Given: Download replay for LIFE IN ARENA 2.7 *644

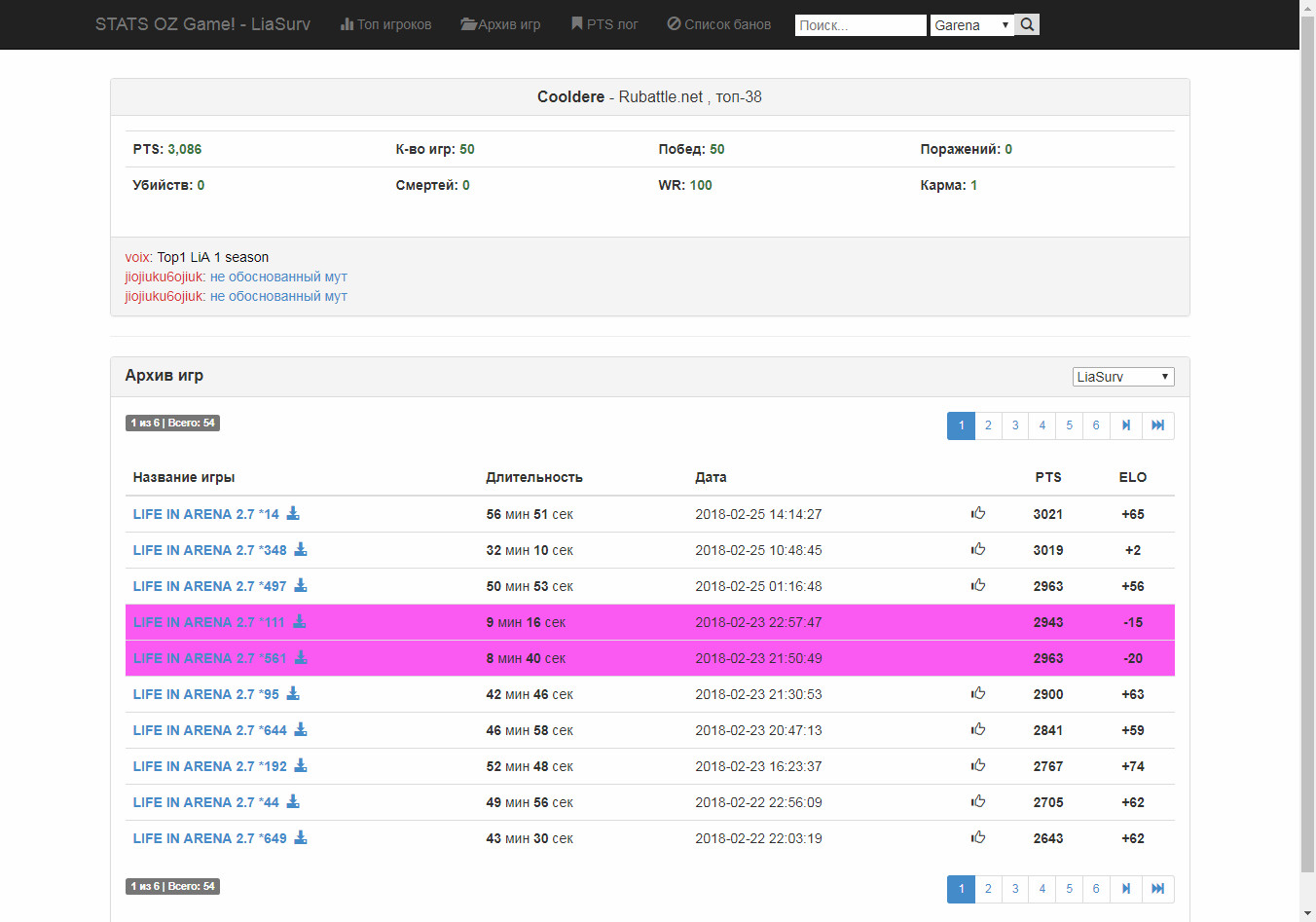Looking at the screenshot, I should [301, 729].
